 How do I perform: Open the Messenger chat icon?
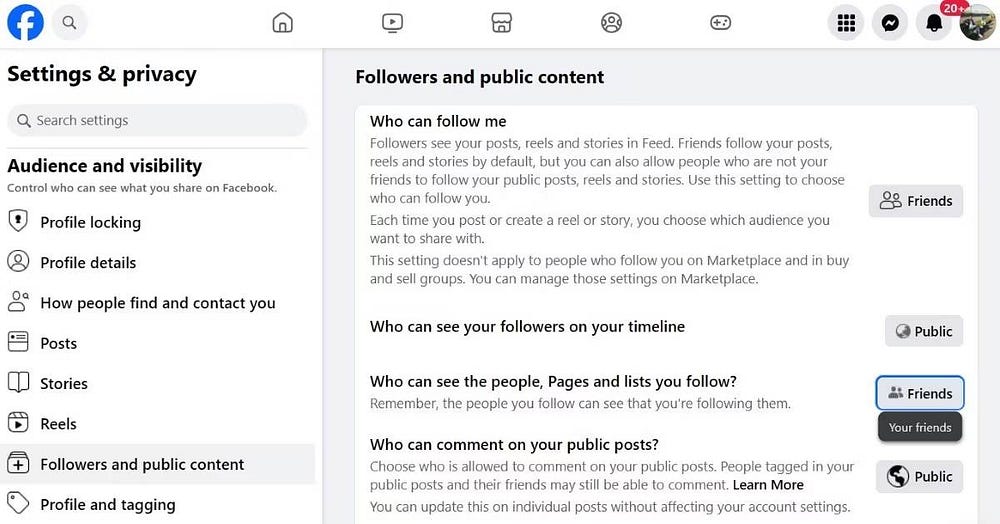click(890, 23)
